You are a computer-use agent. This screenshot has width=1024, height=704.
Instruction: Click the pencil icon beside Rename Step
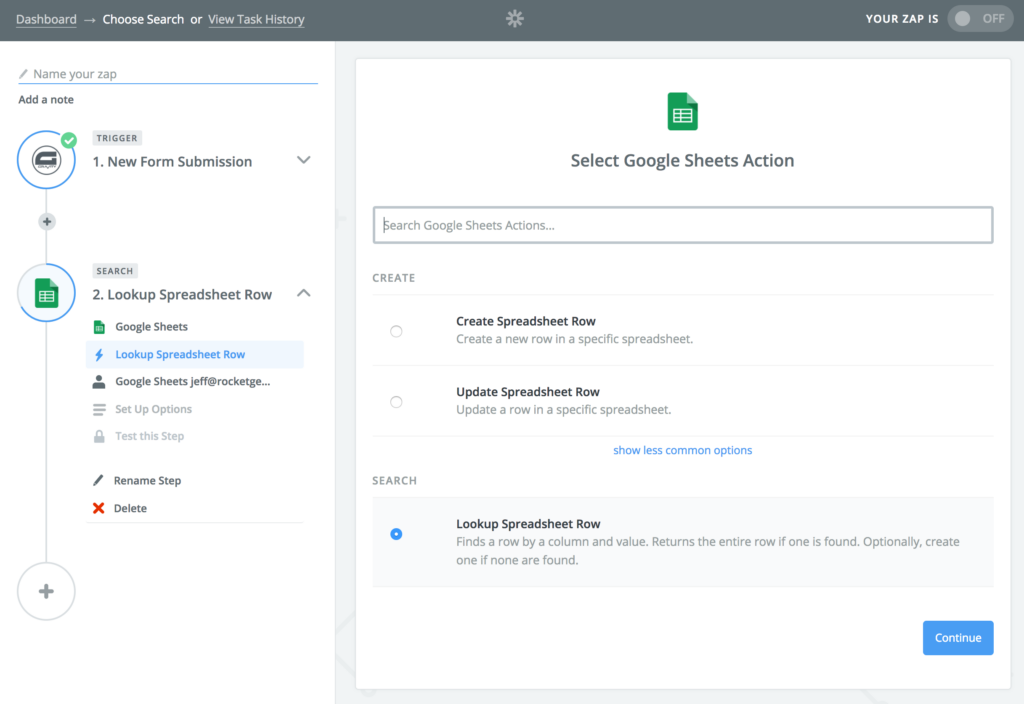(x=99, y=481)
